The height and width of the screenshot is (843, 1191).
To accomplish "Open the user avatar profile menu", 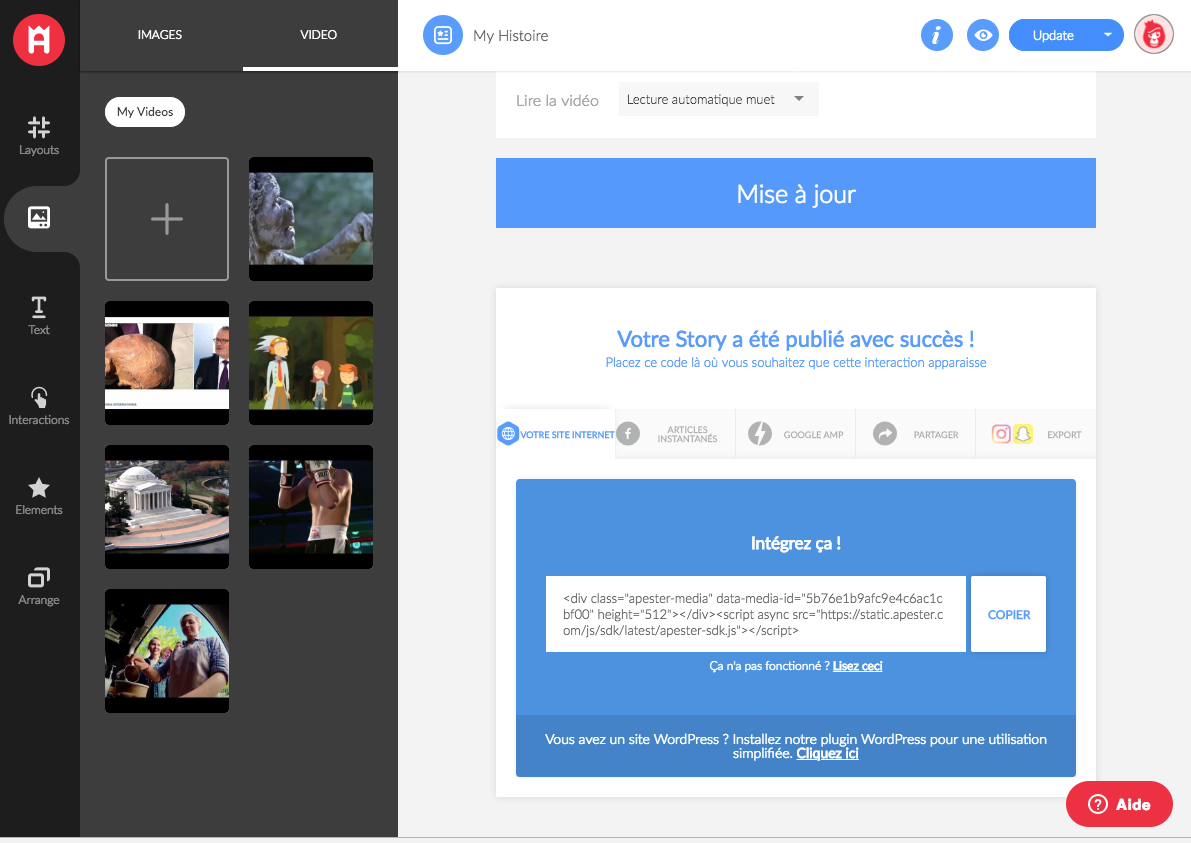I will pyautogui.click(x=1154, y=35).
